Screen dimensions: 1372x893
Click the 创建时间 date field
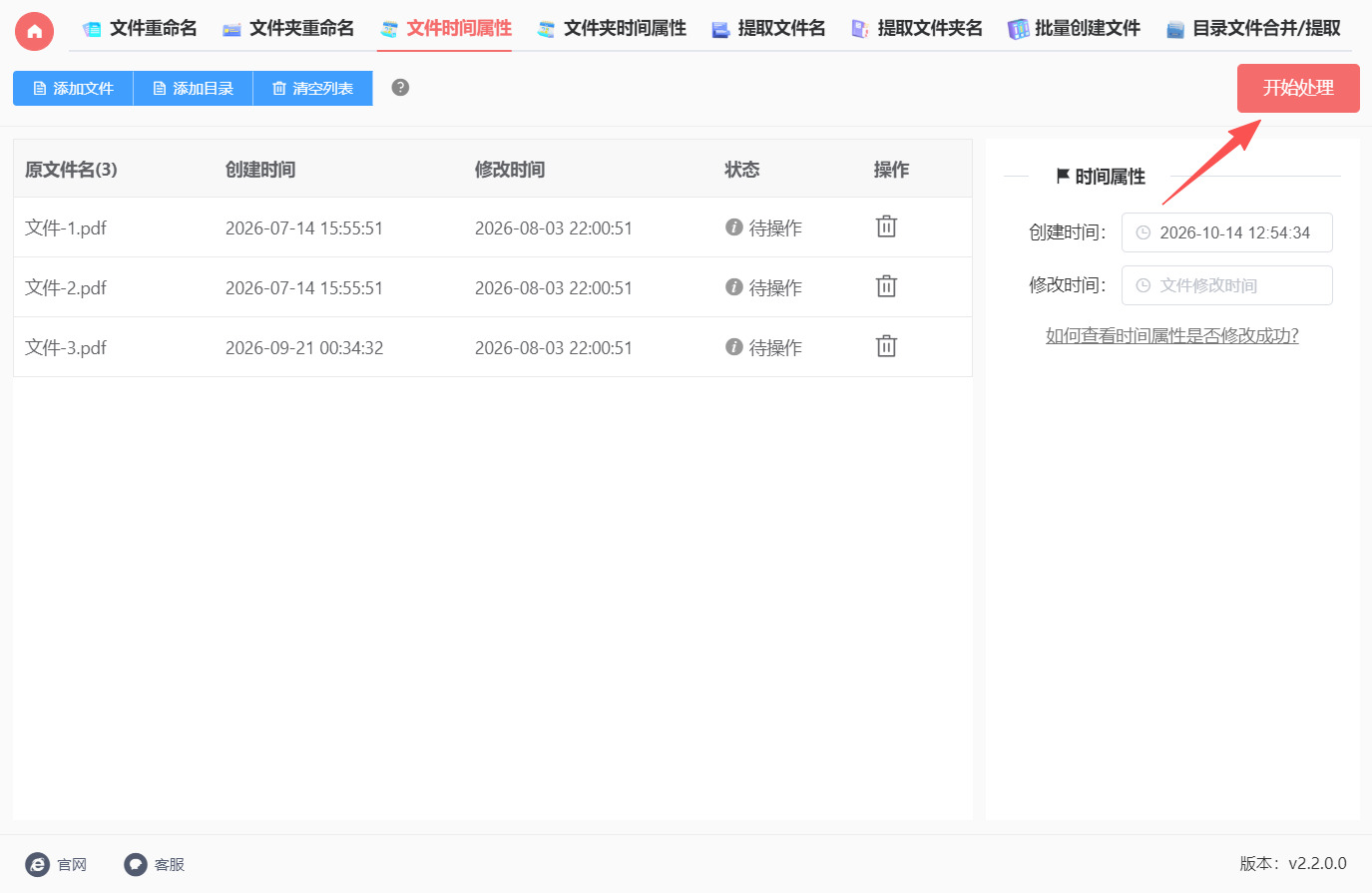[x=1226, y=232]
